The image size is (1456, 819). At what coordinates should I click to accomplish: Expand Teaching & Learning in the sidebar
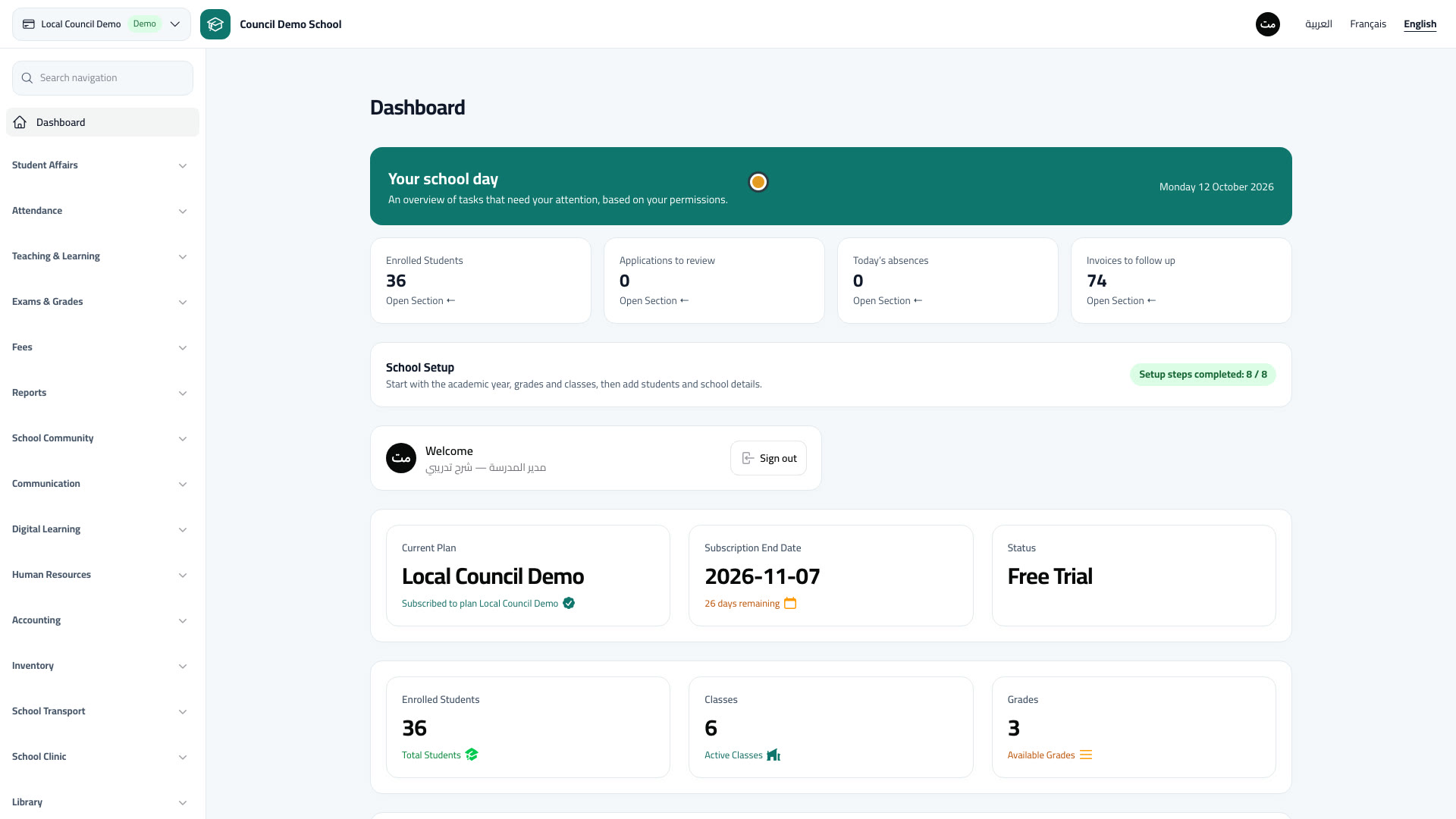(x=102, y=256)
